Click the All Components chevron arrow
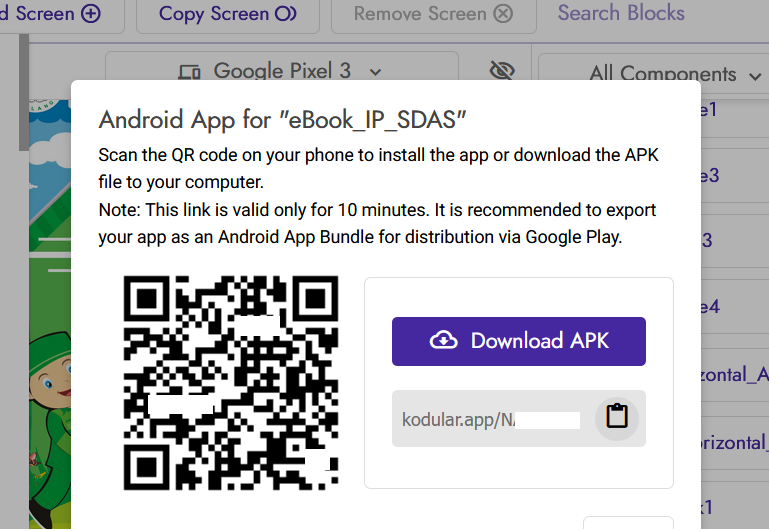Screen dimensions: 769x531 (755, 76)
